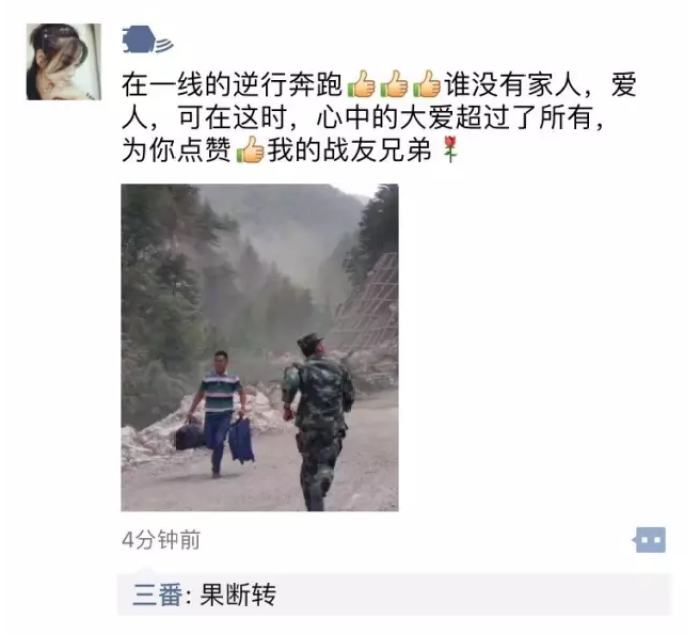Viewport: 700px width, 634px height.
Task: Click the thumbs-up emoji before 谁没有家人
Action: point(427,84)
